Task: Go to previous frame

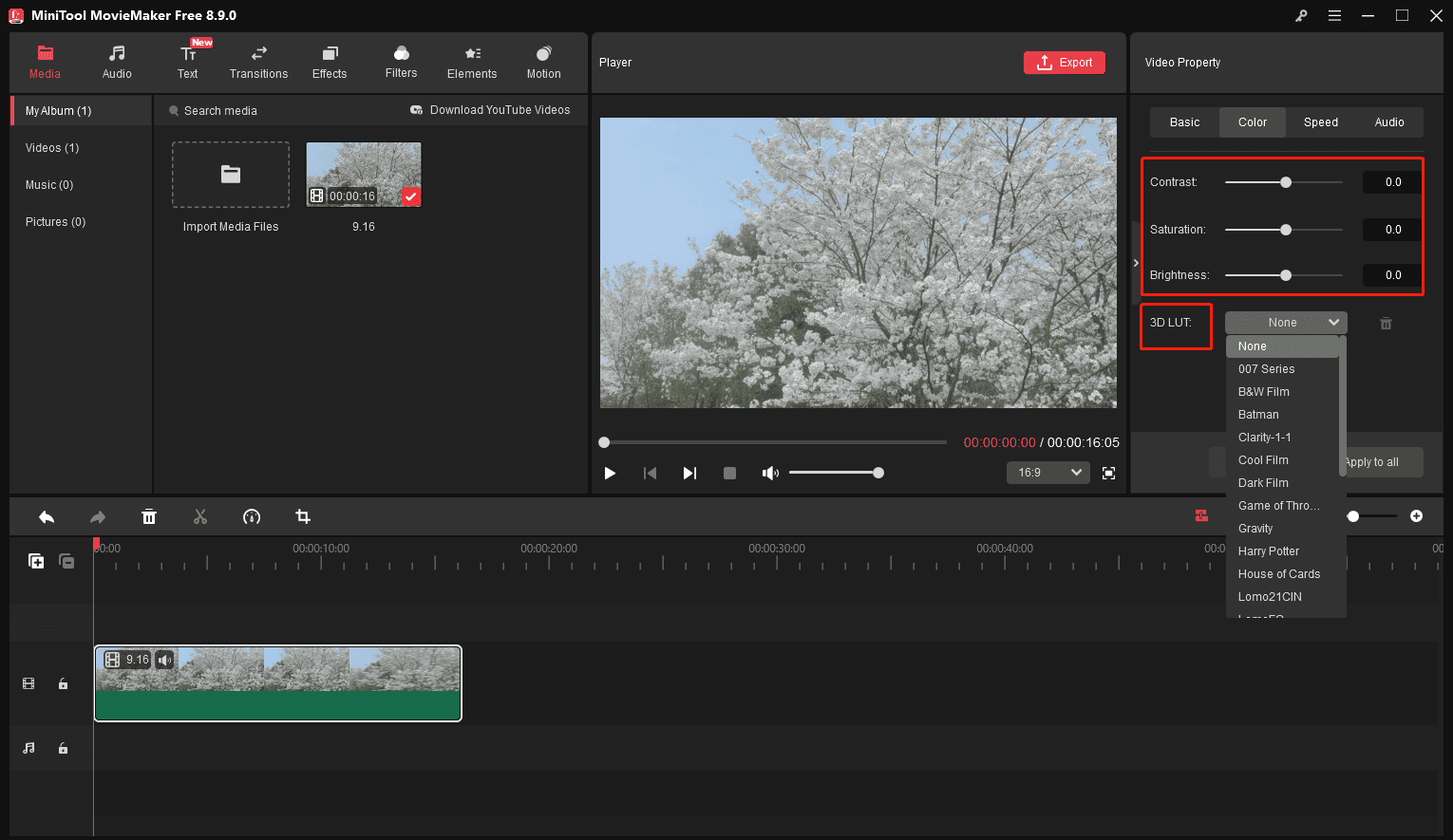Action: [650, 473]
